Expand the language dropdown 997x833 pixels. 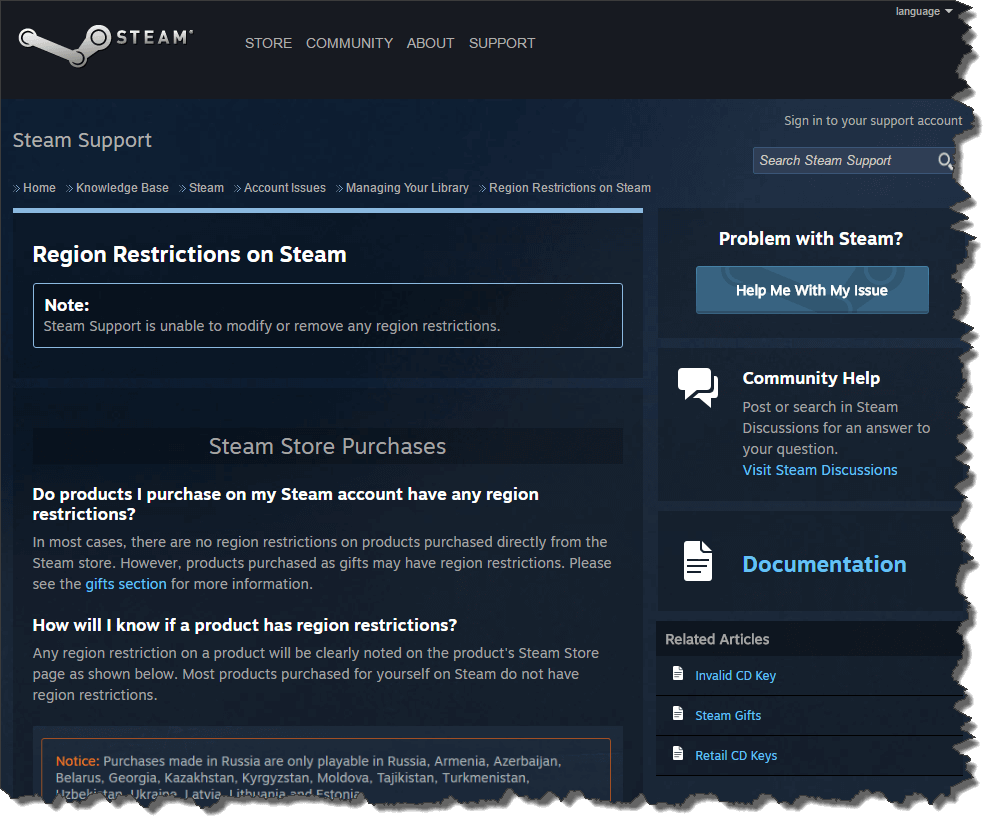click(923, 11)
